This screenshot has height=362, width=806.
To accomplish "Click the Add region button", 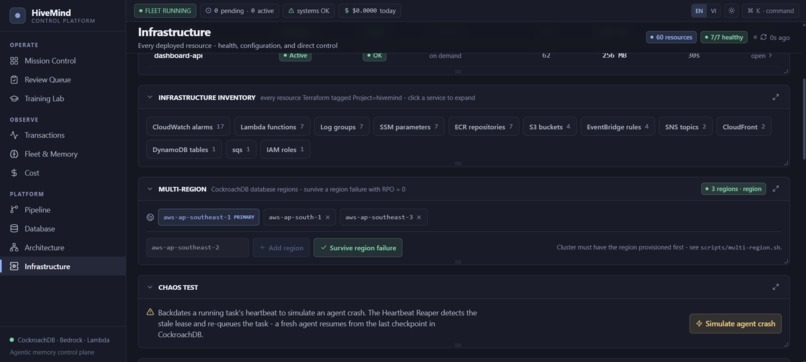I will point(281,247).
